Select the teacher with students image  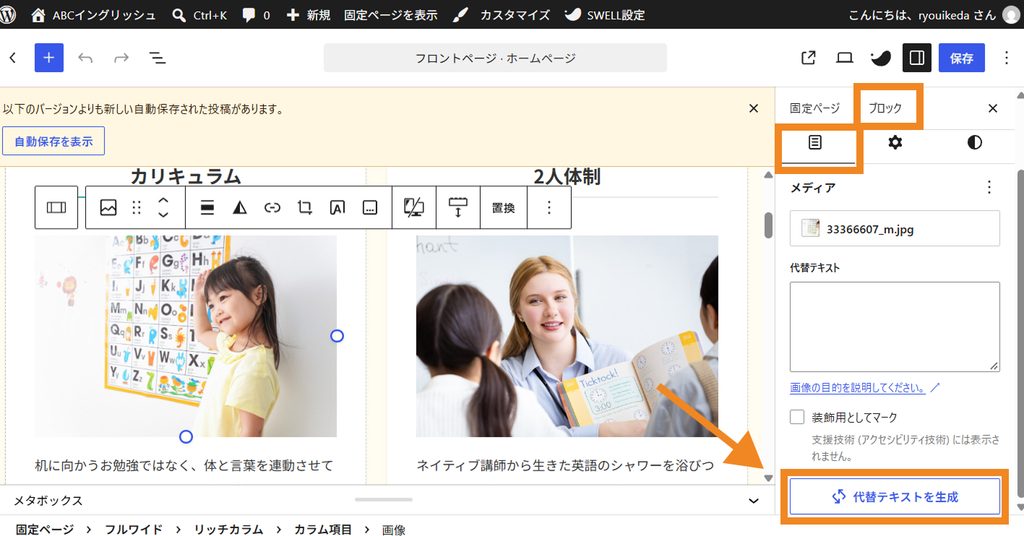pos(567,336)
